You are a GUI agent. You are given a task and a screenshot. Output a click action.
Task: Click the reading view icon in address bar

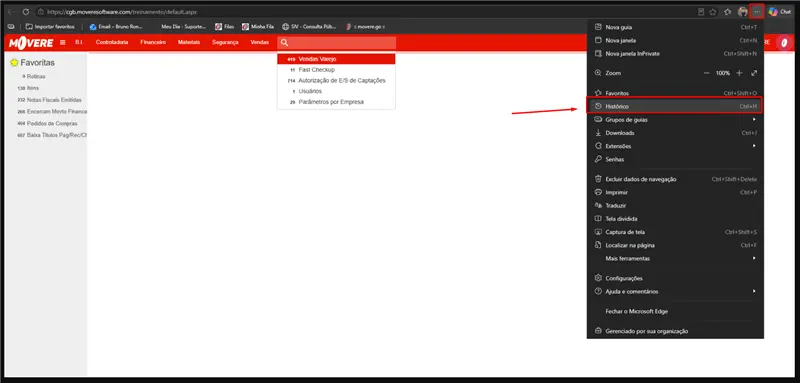click(701, 12)
